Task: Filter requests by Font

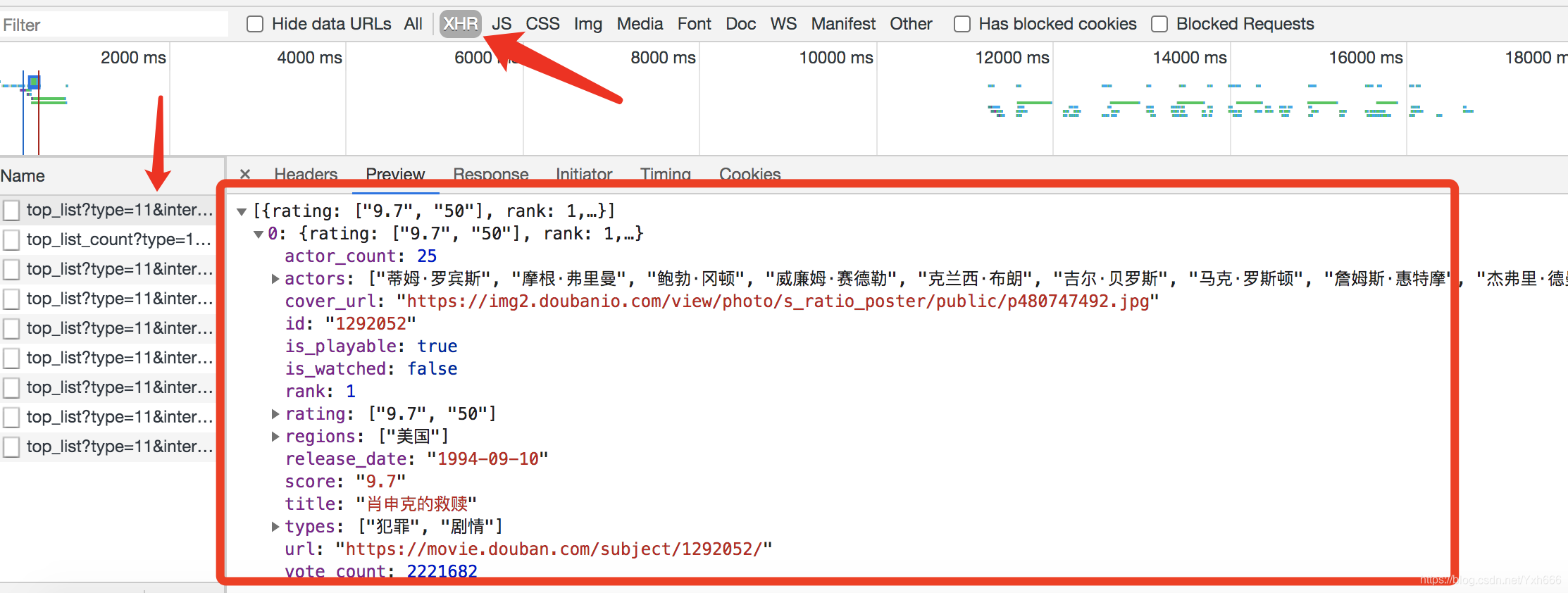Action: click(695, 24)
